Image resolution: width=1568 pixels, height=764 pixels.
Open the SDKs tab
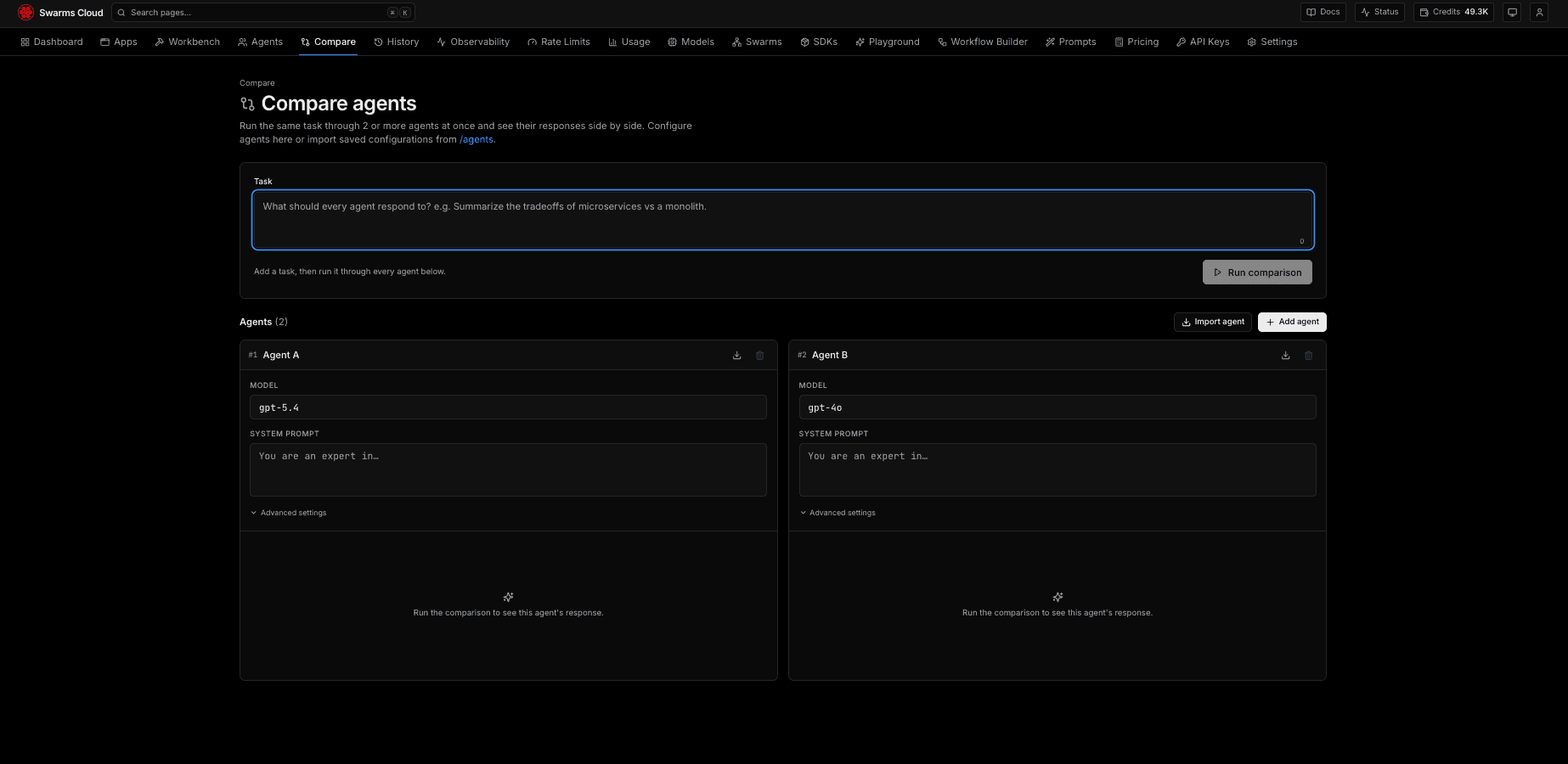(x=819, y=42)
